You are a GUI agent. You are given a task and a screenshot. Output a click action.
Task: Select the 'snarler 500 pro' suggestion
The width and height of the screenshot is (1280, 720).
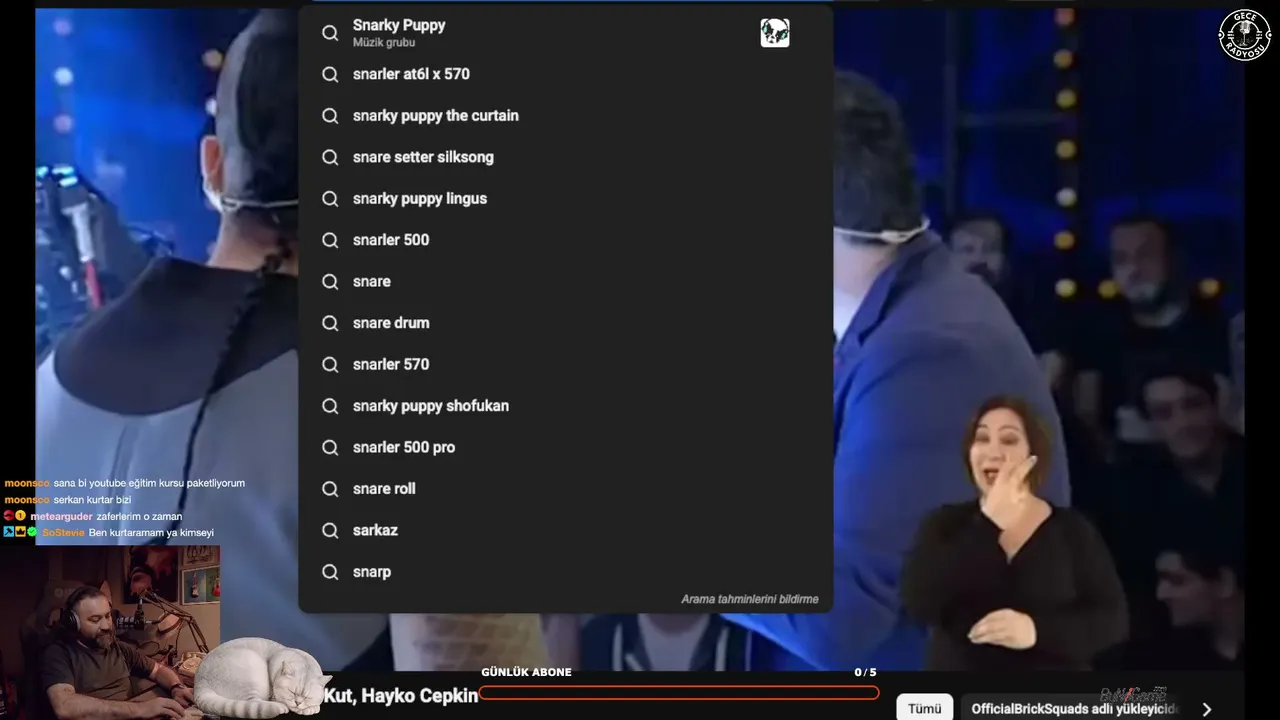point(565,448)
